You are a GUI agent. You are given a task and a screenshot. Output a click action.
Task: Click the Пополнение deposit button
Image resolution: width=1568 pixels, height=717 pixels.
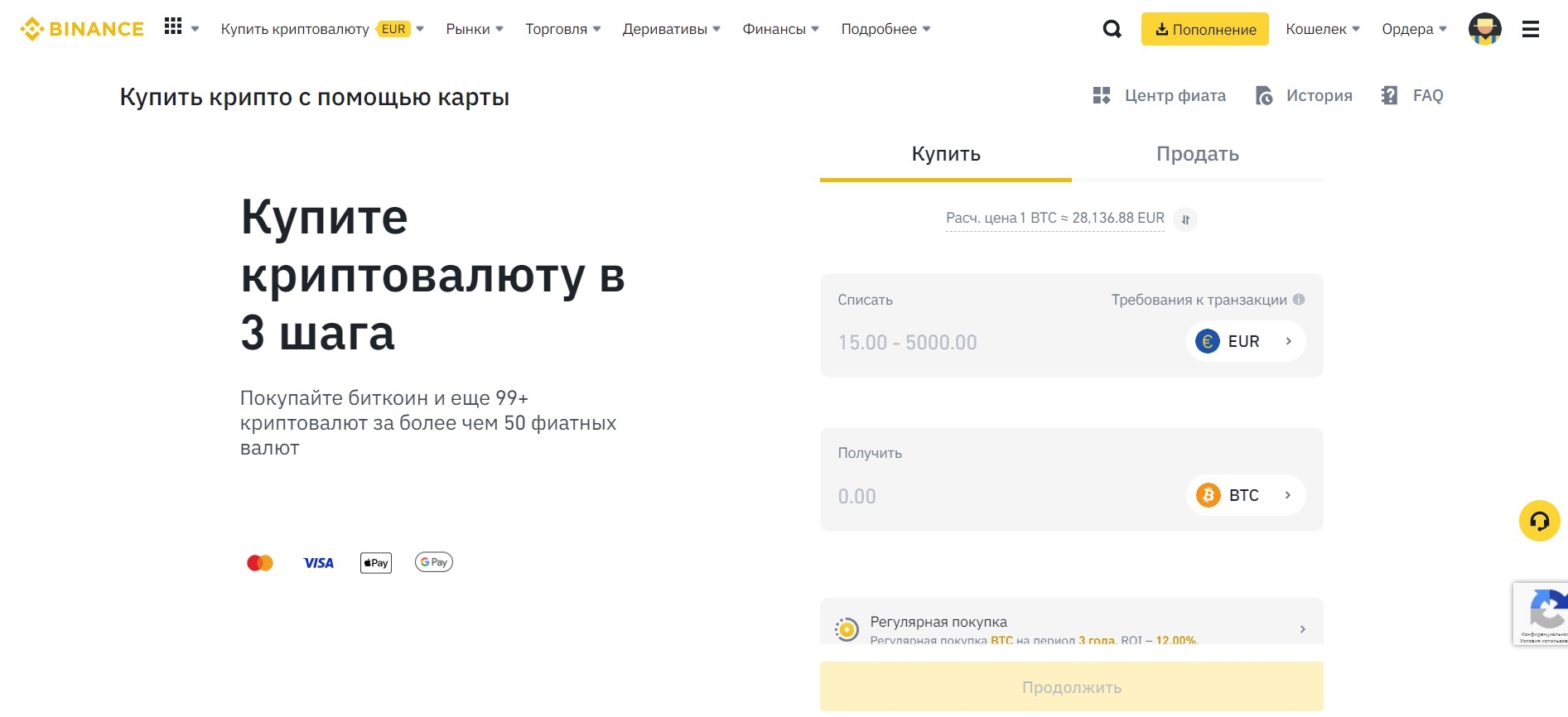tap(1205, 29)
